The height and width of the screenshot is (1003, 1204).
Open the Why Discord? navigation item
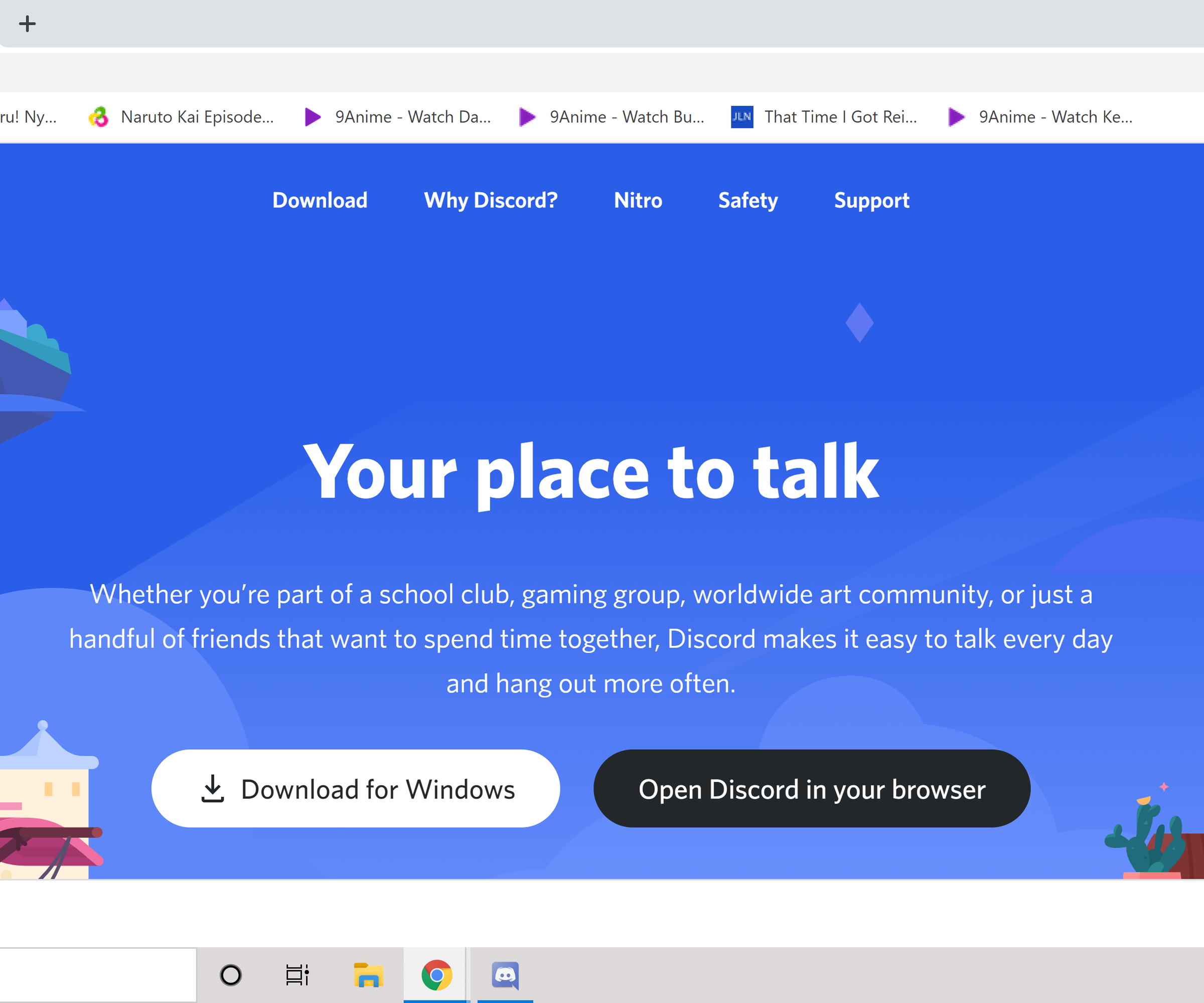tap(490, 200)
